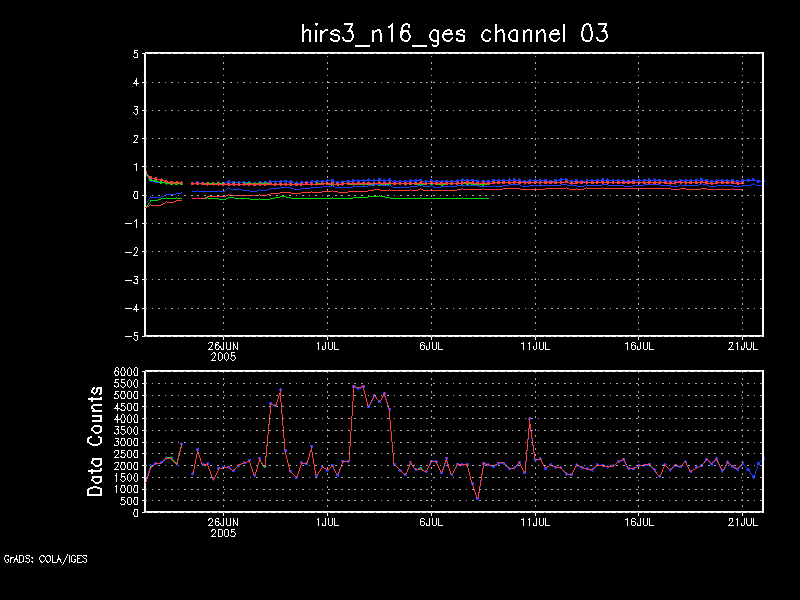Click the 0 tick on the upper y-axis

click(x=134, y=196)
